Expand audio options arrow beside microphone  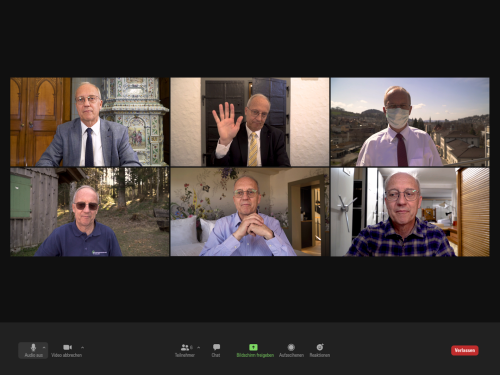tap(44, 347)
